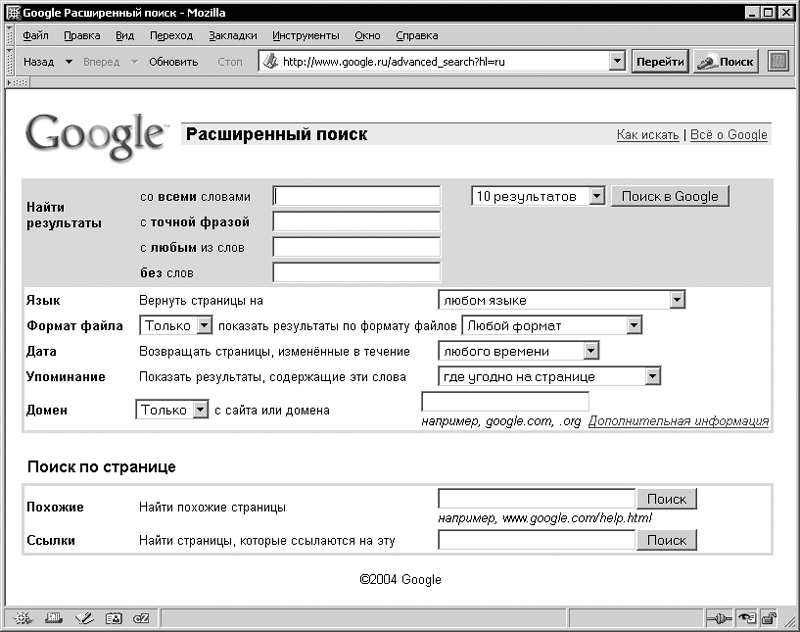Image resolution: width=800 pixels, height=632 pixels.
Task: Open the Переход menu
Action: coord(171,35)
